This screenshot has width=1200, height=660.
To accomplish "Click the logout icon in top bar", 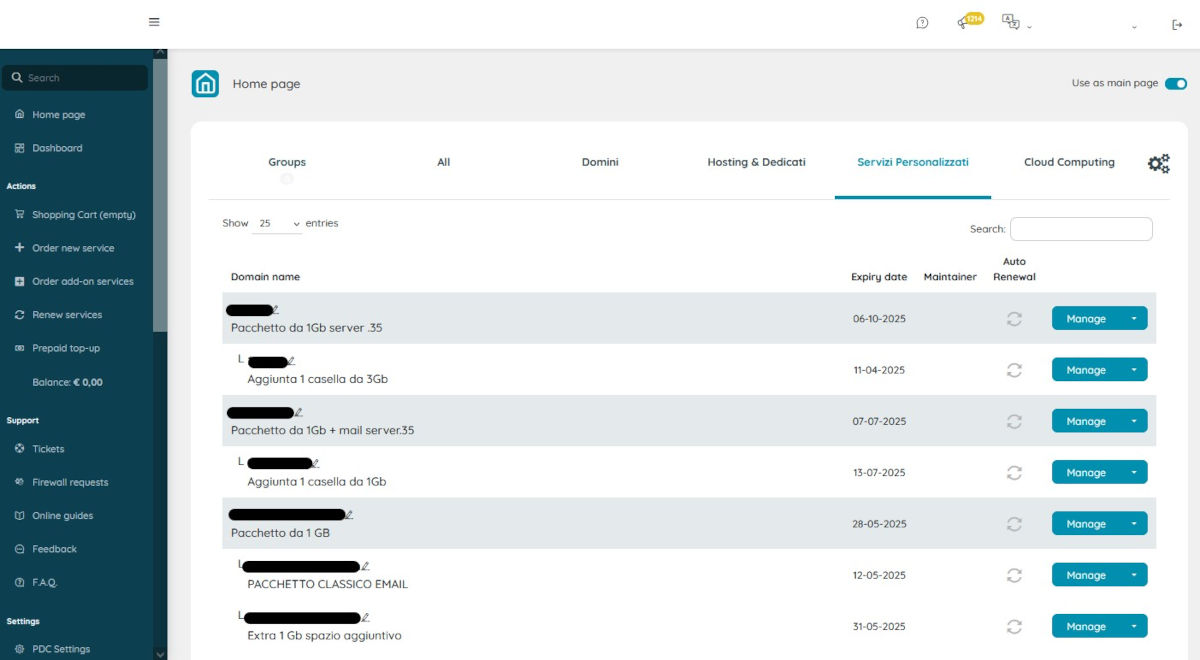I will (1177, 25).
